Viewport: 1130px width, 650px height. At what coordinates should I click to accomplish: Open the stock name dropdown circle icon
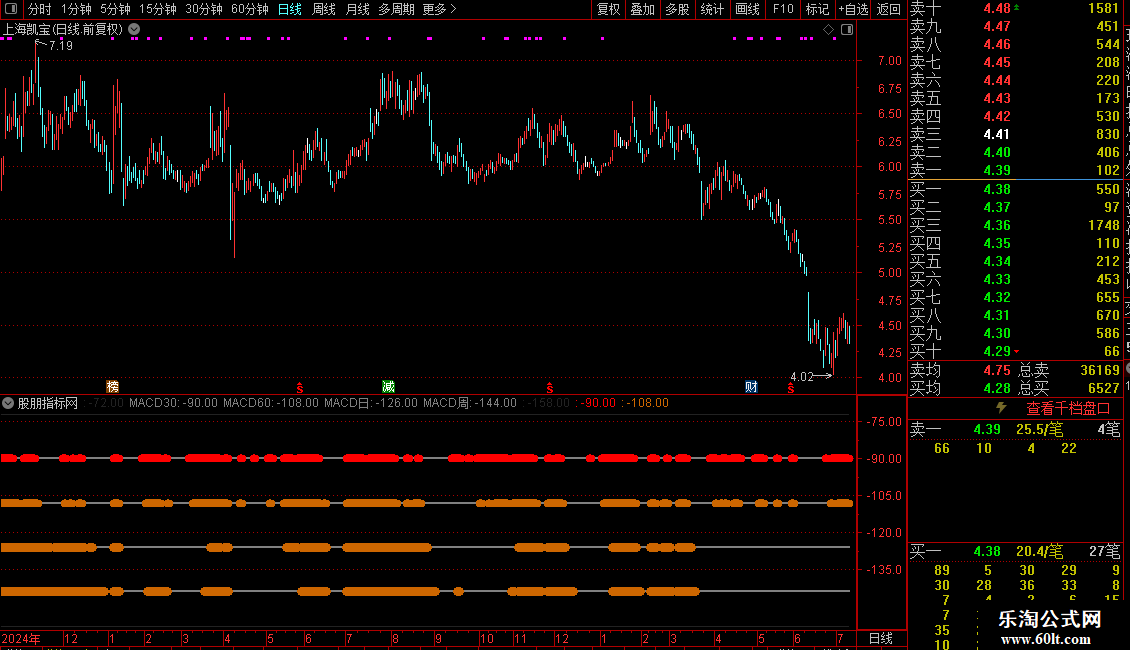134,30
